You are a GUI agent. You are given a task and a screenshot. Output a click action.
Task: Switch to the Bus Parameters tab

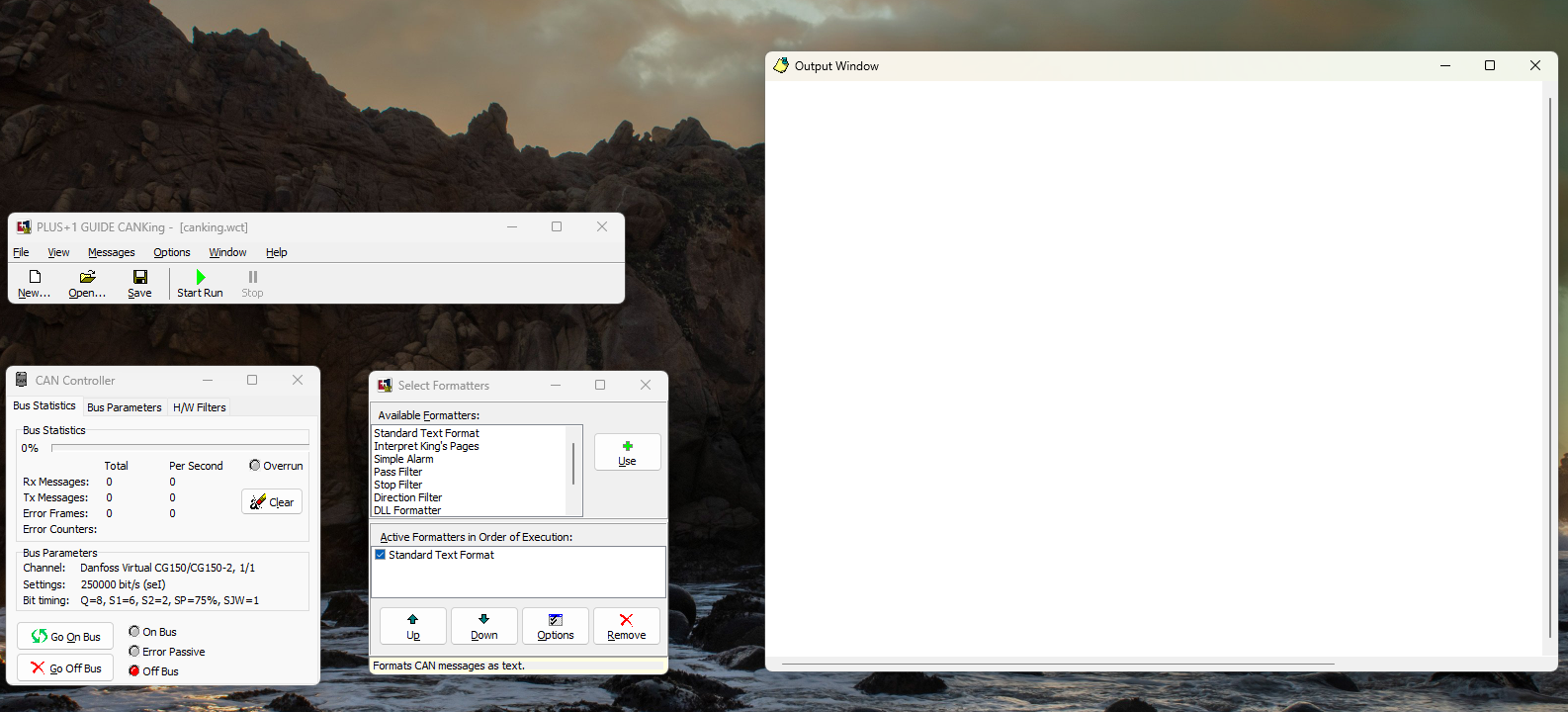pyautogui.click(x=124, y=407)
